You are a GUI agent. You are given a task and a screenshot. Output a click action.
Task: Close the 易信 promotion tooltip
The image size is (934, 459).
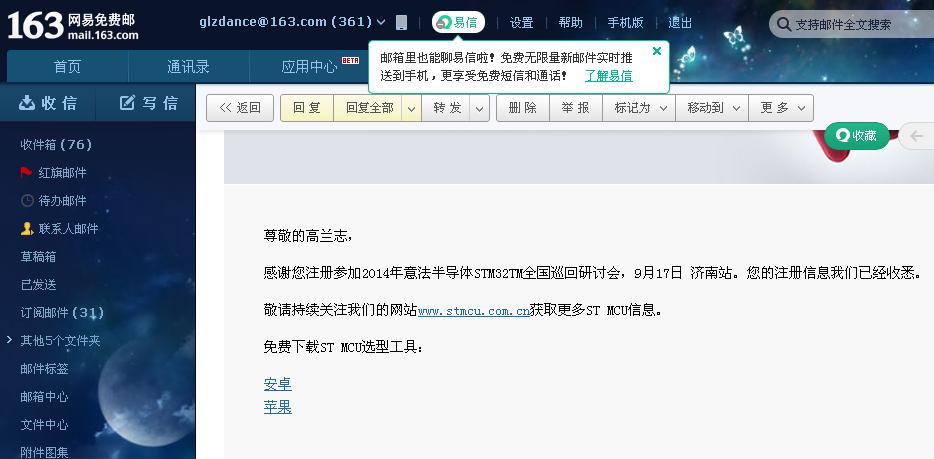click(657, 51)
